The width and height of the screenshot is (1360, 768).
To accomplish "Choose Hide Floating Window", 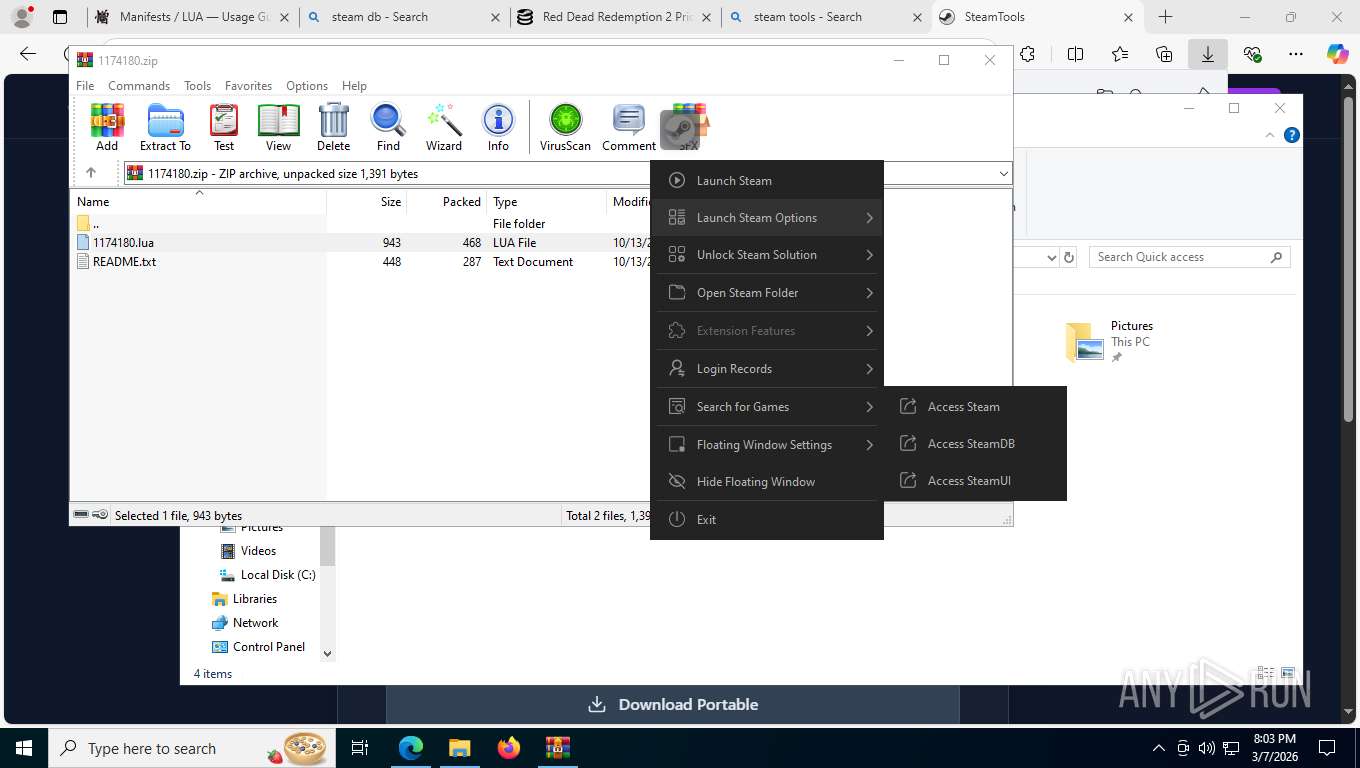I will coord(767,481).
